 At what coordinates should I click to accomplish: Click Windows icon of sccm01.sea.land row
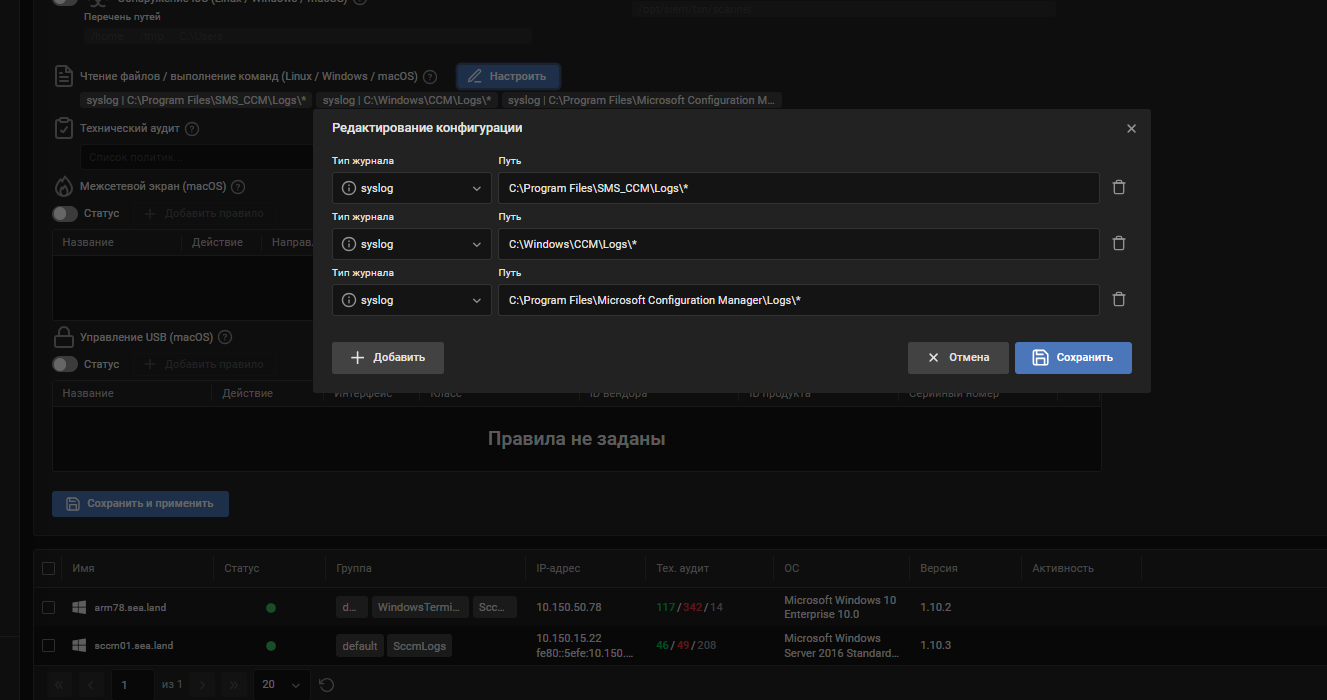click(x=79, y=646)
